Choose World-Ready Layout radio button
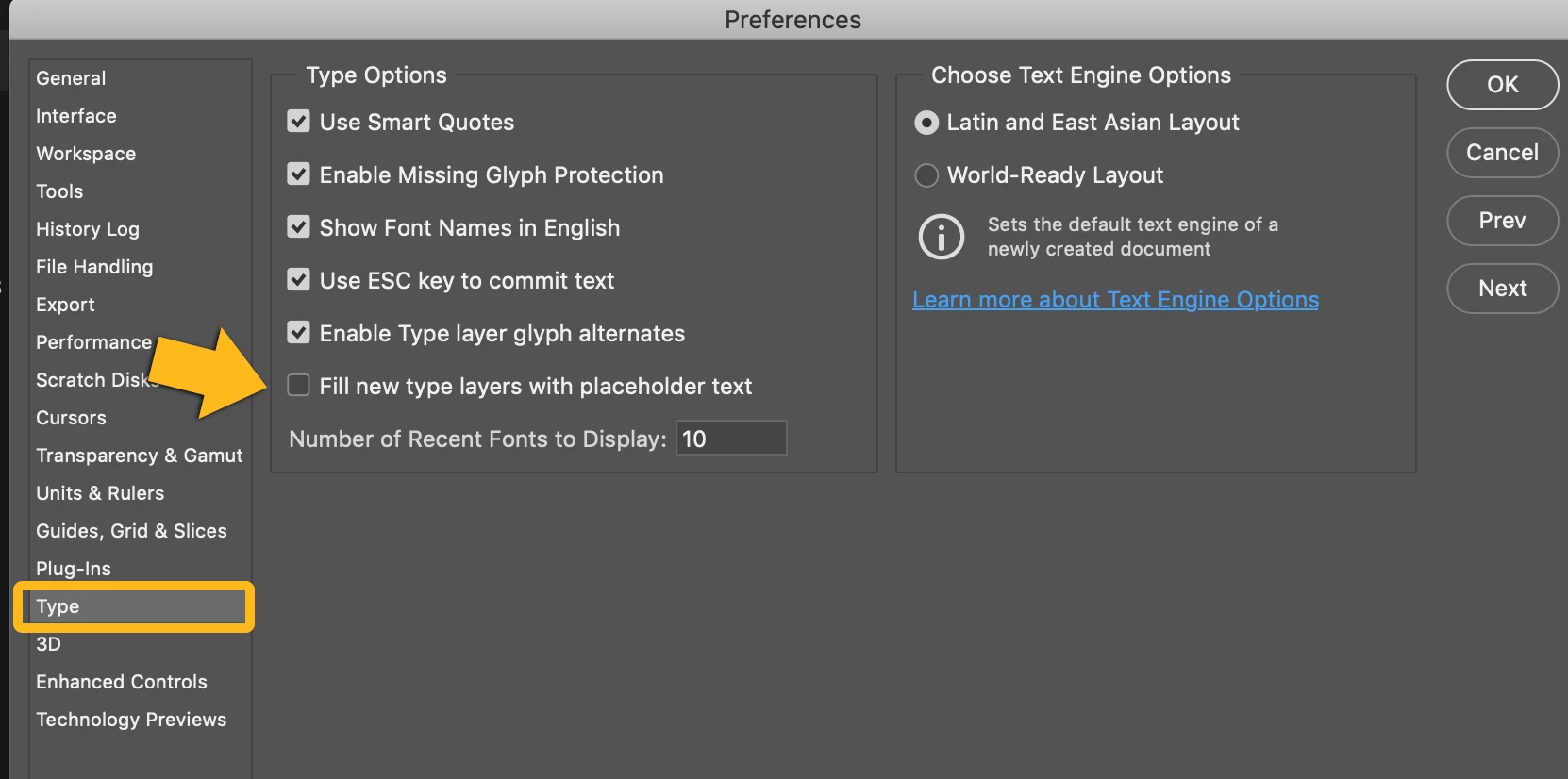This screenshot has width=1568, height=779. pyautogui.click(x=926, y=175)
